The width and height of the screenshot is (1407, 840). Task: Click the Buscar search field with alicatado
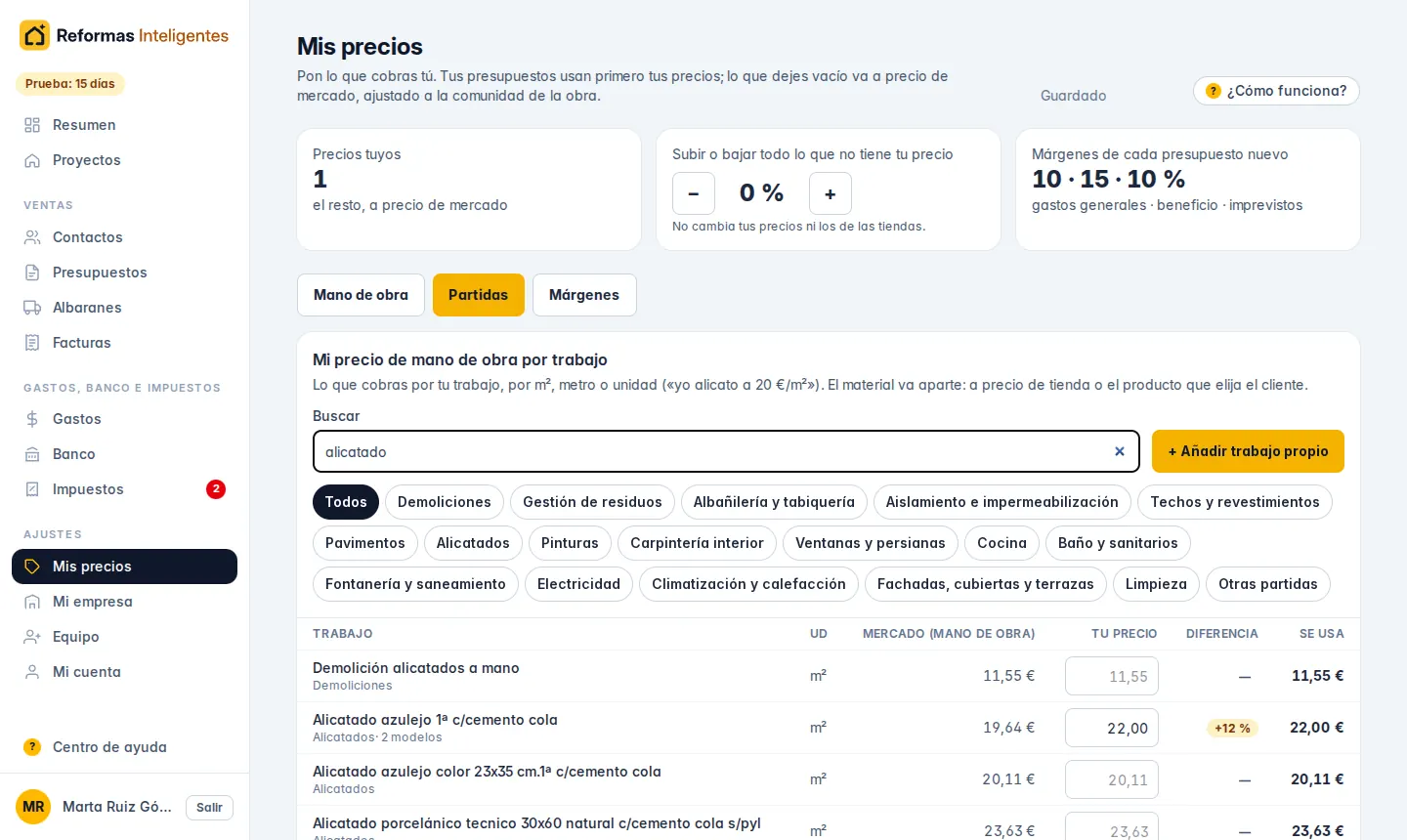tap(726, 451)
